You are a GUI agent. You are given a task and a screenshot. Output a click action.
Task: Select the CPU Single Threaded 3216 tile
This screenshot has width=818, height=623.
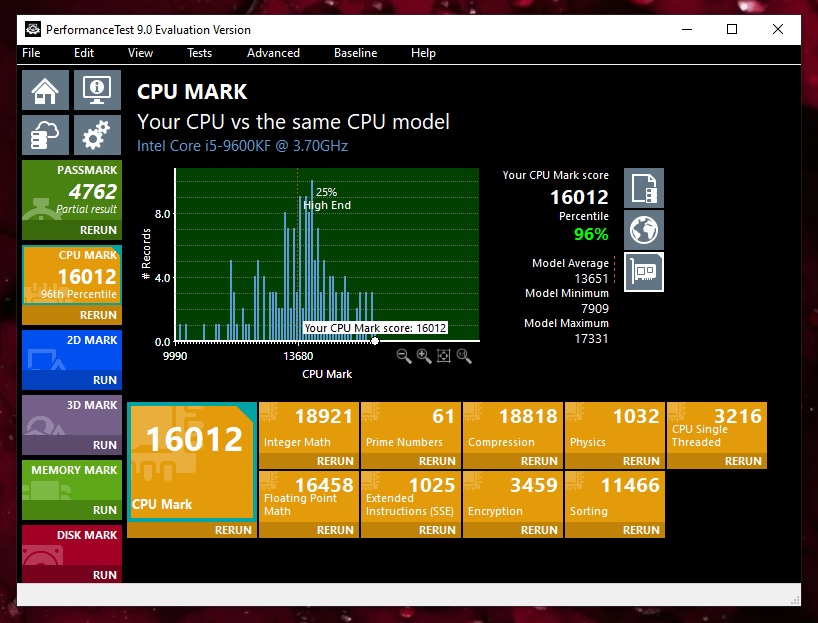tap(717, 428)
